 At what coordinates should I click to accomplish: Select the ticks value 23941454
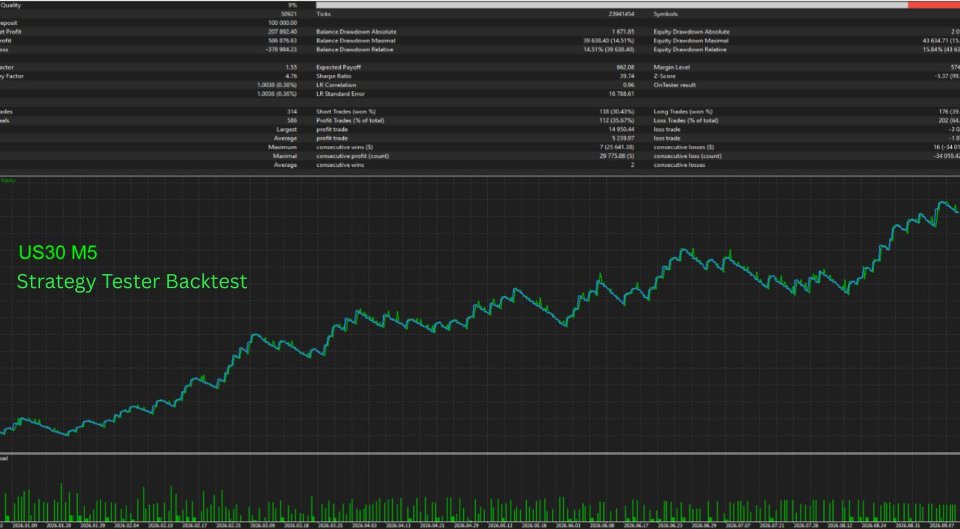[621, 13]
